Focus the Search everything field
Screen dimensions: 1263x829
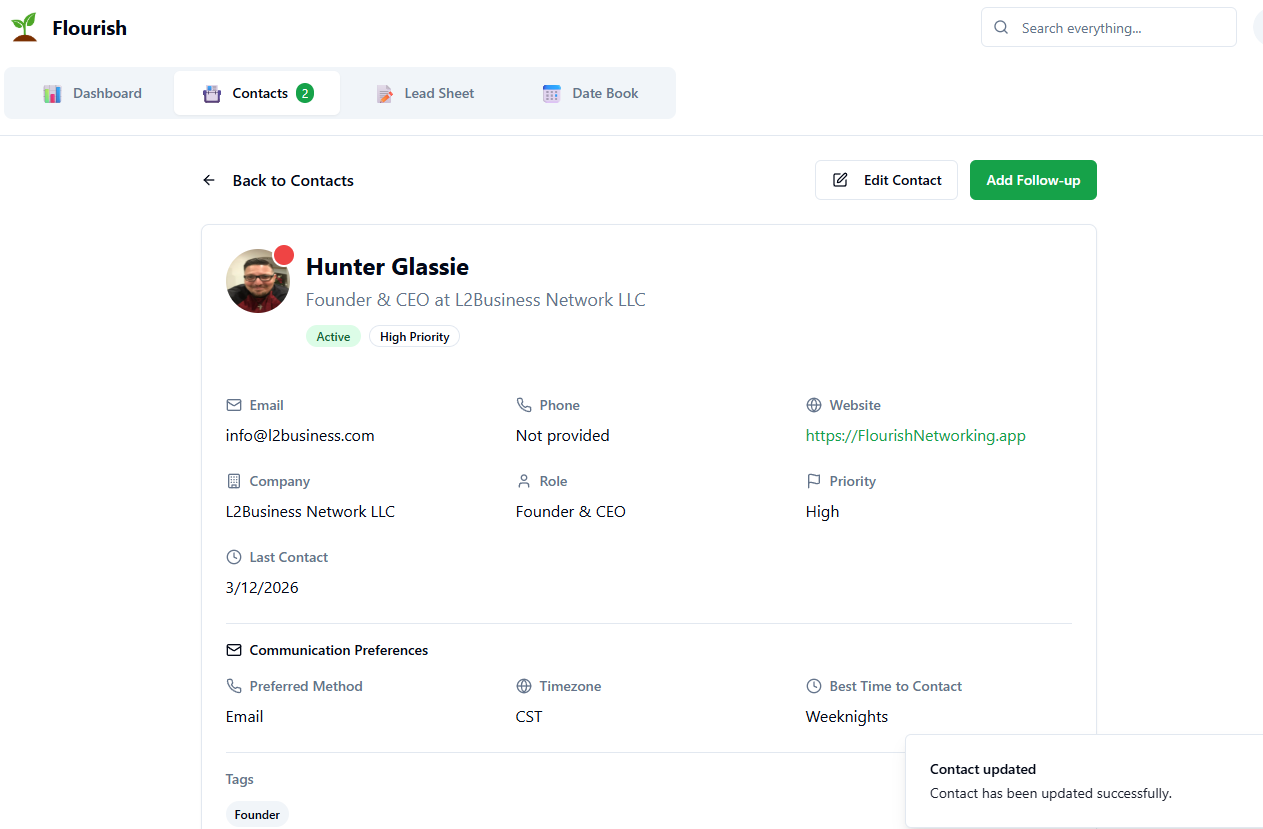click(x=1109, y=28)
